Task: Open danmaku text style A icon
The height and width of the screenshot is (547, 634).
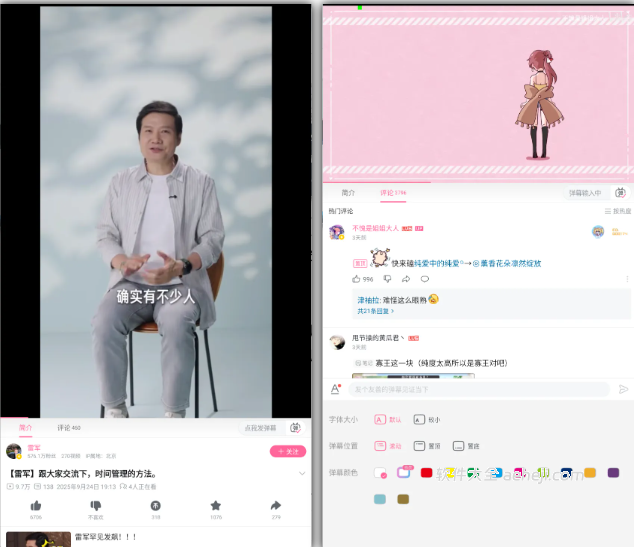Action: (x=336, y=389)
